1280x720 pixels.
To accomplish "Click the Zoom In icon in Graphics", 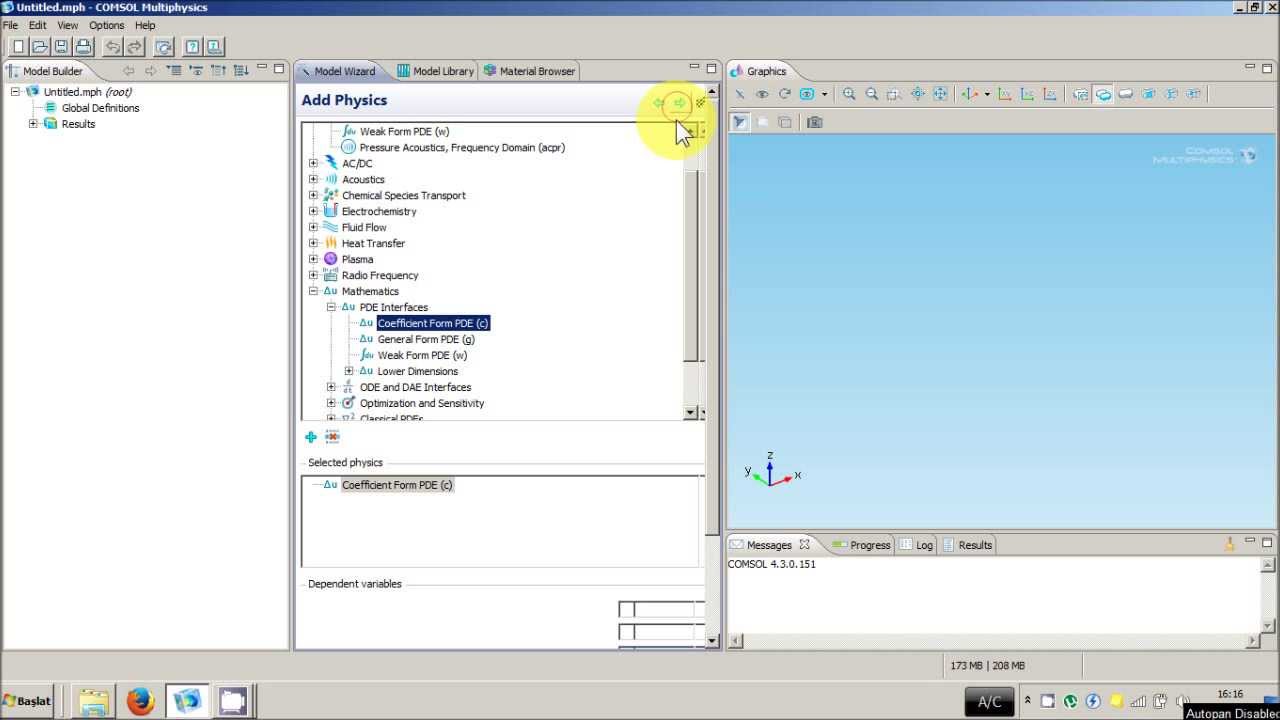I will 849,94.
